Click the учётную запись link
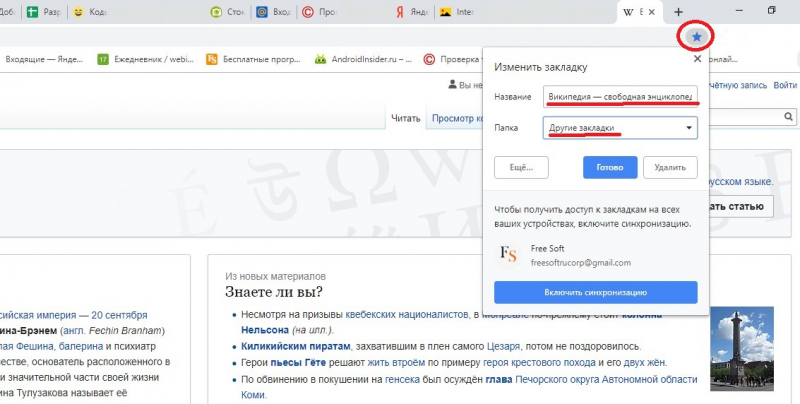The image size is (800, 404). (737, 85)
